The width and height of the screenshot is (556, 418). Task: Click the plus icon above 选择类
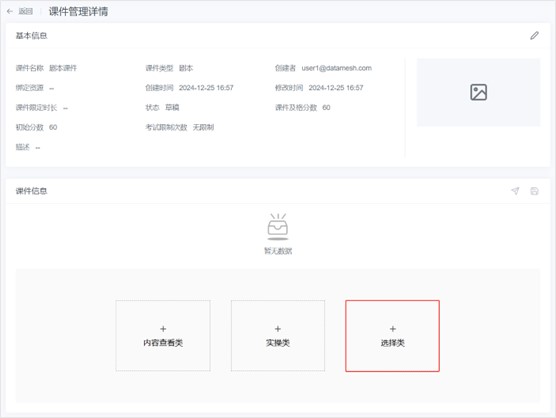coord(393,329)
